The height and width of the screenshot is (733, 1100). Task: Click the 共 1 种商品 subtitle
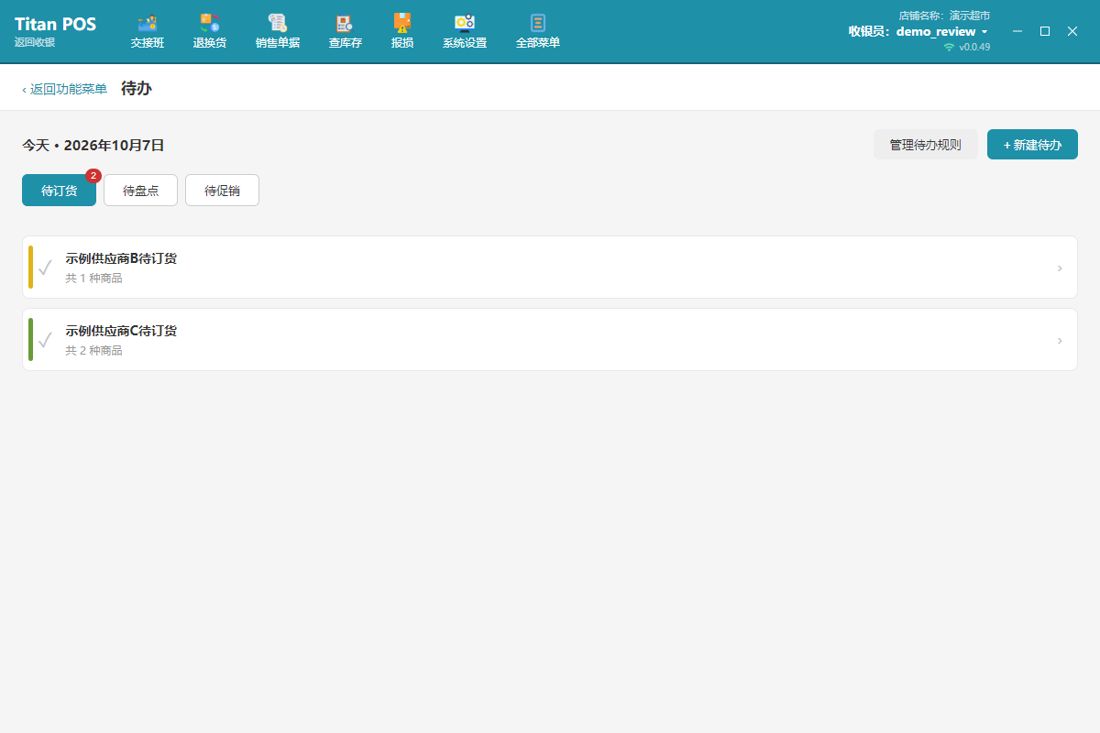[93, 278]
